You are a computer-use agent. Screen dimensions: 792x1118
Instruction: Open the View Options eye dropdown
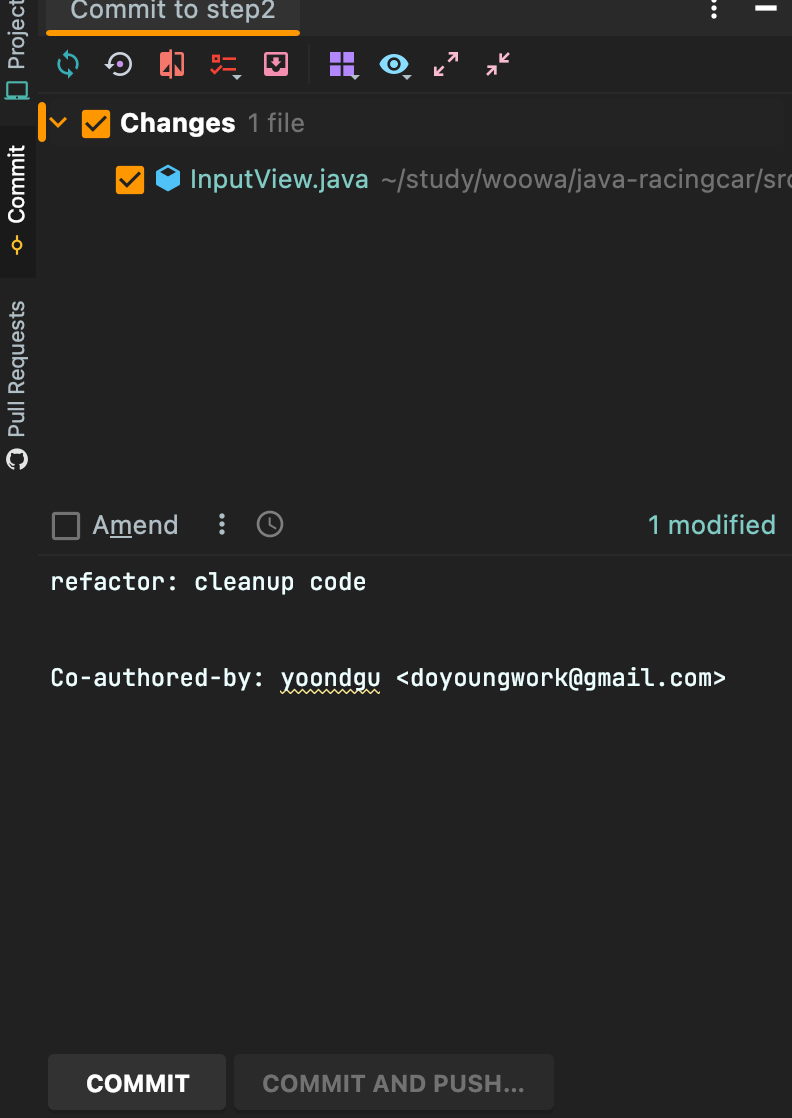[394, 65]
